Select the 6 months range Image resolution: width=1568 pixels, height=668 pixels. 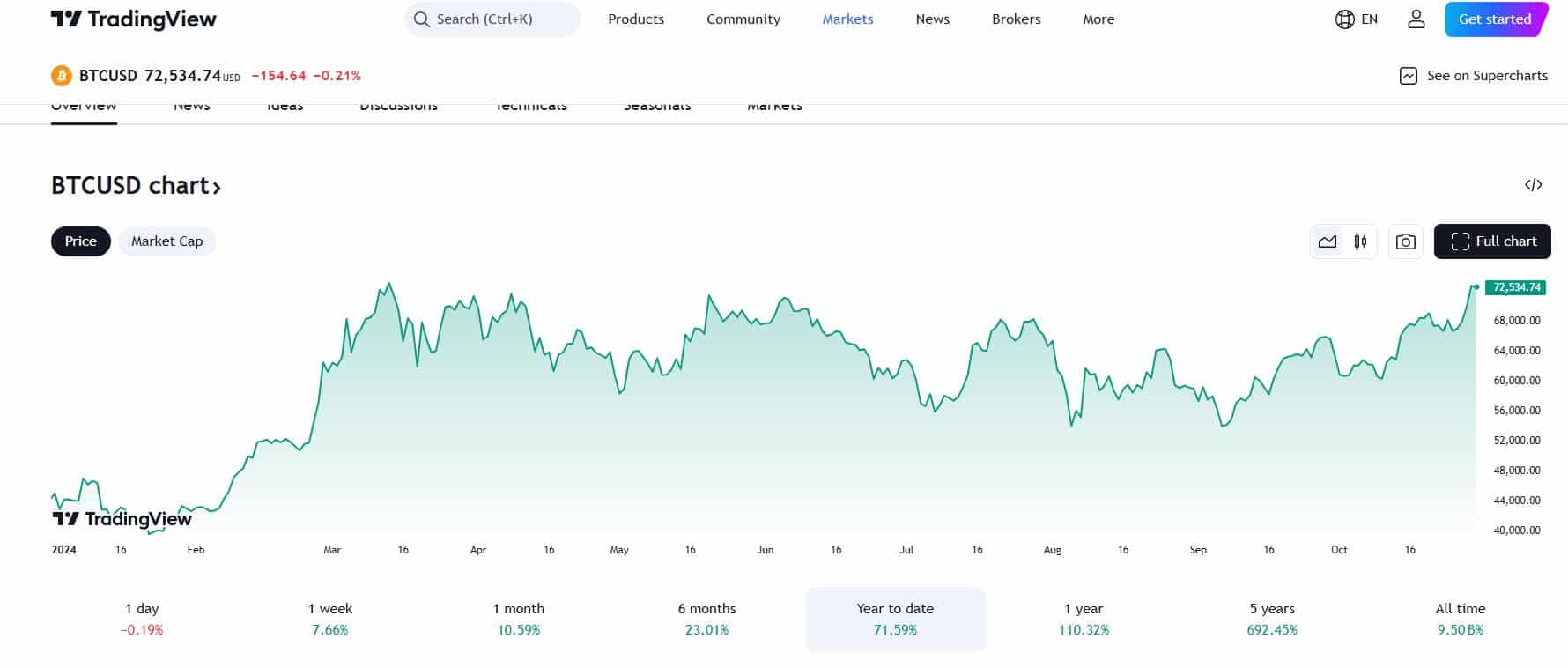coord(706,620)
